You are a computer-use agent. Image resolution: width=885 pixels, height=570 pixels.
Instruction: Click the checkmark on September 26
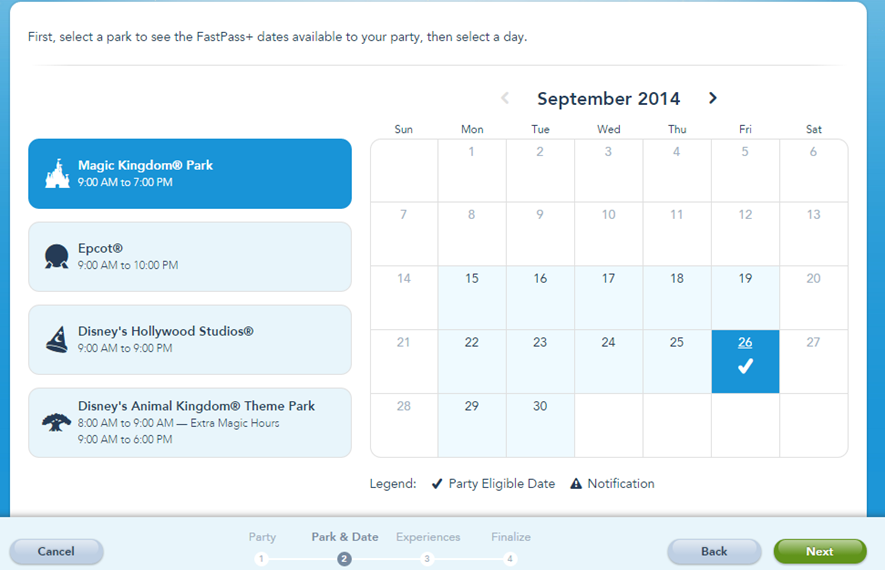click(745, 367)
